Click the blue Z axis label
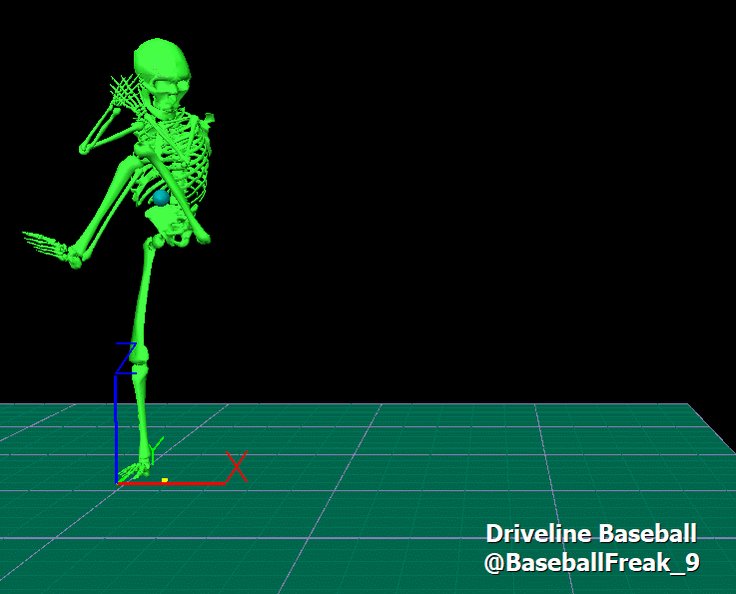 click(x=126, y=358)
